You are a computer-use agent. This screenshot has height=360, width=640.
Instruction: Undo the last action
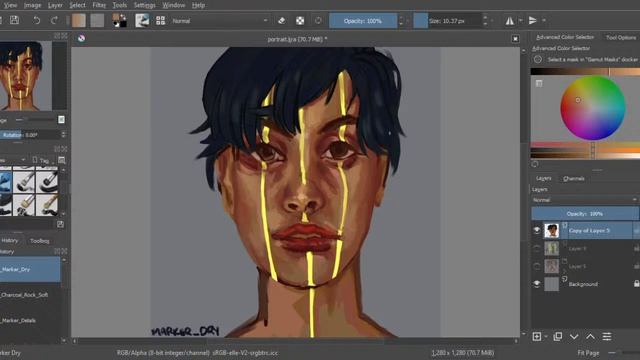[x=36, y=20]
